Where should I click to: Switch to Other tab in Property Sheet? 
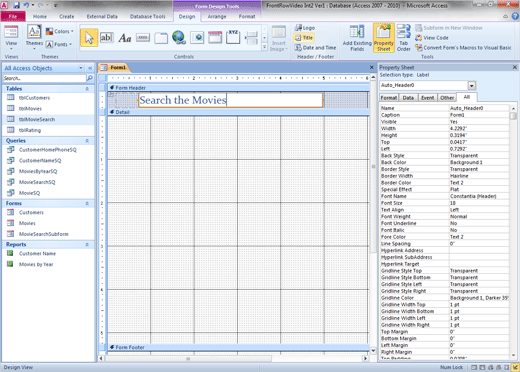447,98
